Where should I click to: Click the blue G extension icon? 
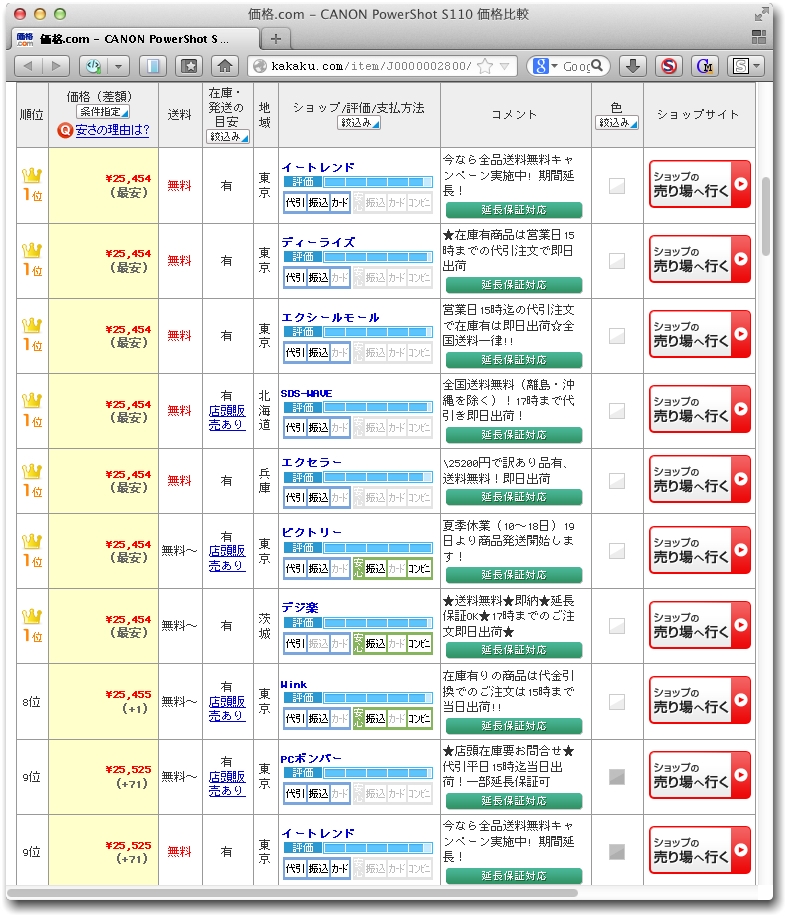pyautogui.click(x=705, y=66)
